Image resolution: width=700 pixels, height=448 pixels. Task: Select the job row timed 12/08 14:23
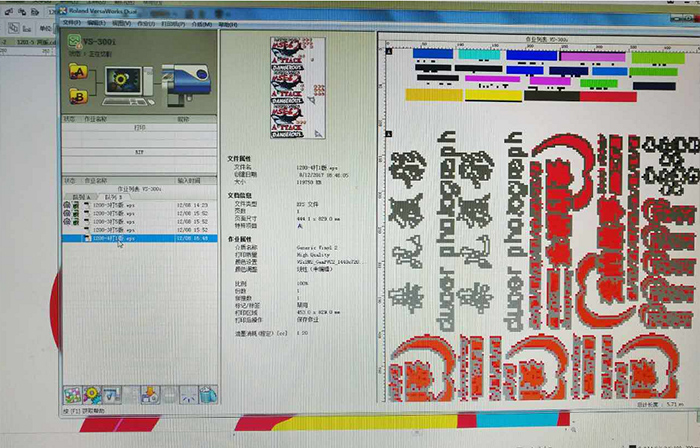tap(139, 205)
